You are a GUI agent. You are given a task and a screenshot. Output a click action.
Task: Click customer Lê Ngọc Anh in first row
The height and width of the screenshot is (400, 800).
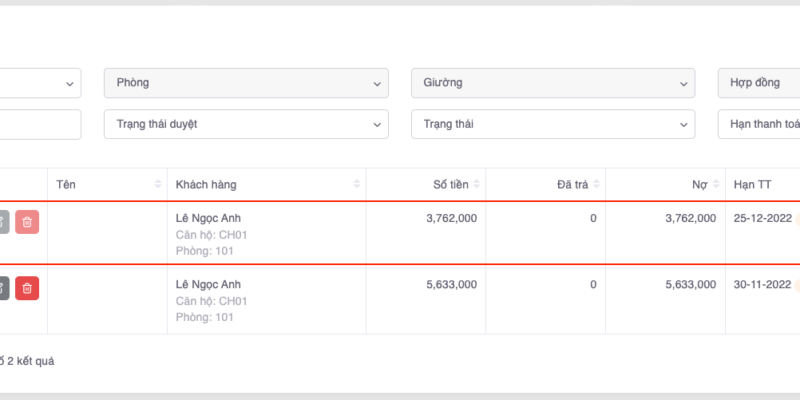pyautogui.click(x=208, y=218)
